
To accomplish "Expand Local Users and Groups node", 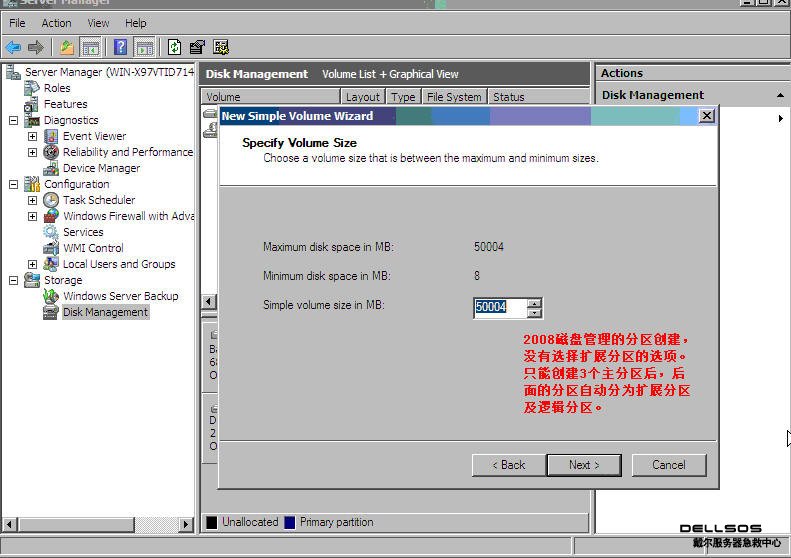I will click(x=32, y=264).
